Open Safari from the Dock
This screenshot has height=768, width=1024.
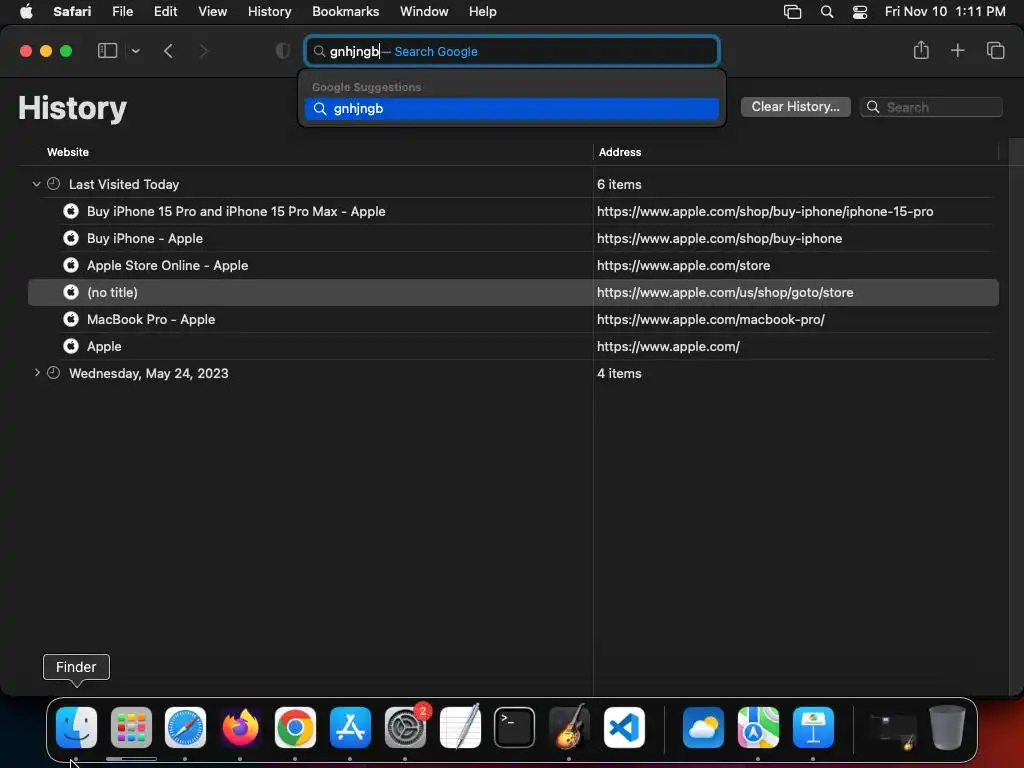tap(185, 727)
